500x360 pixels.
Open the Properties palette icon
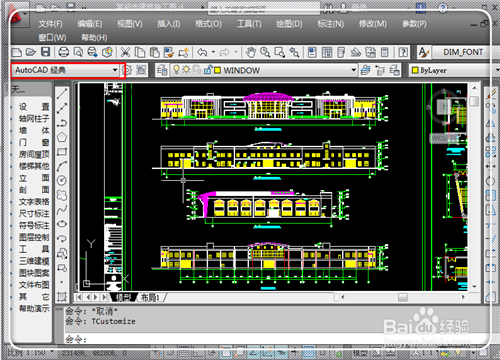point(312,52)
